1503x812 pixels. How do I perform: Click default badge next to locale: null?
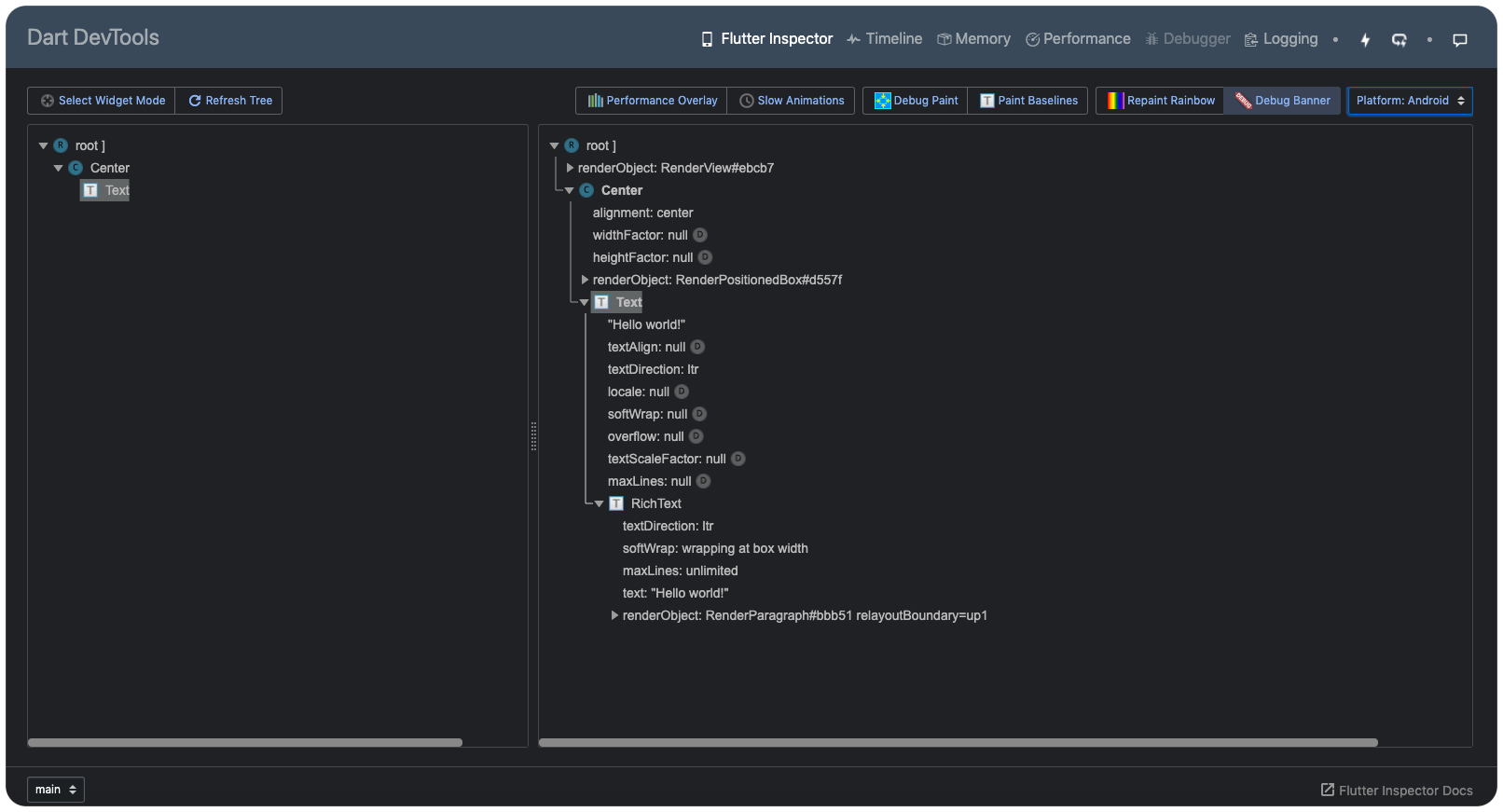pyautogui.click(x=682, y=392)
